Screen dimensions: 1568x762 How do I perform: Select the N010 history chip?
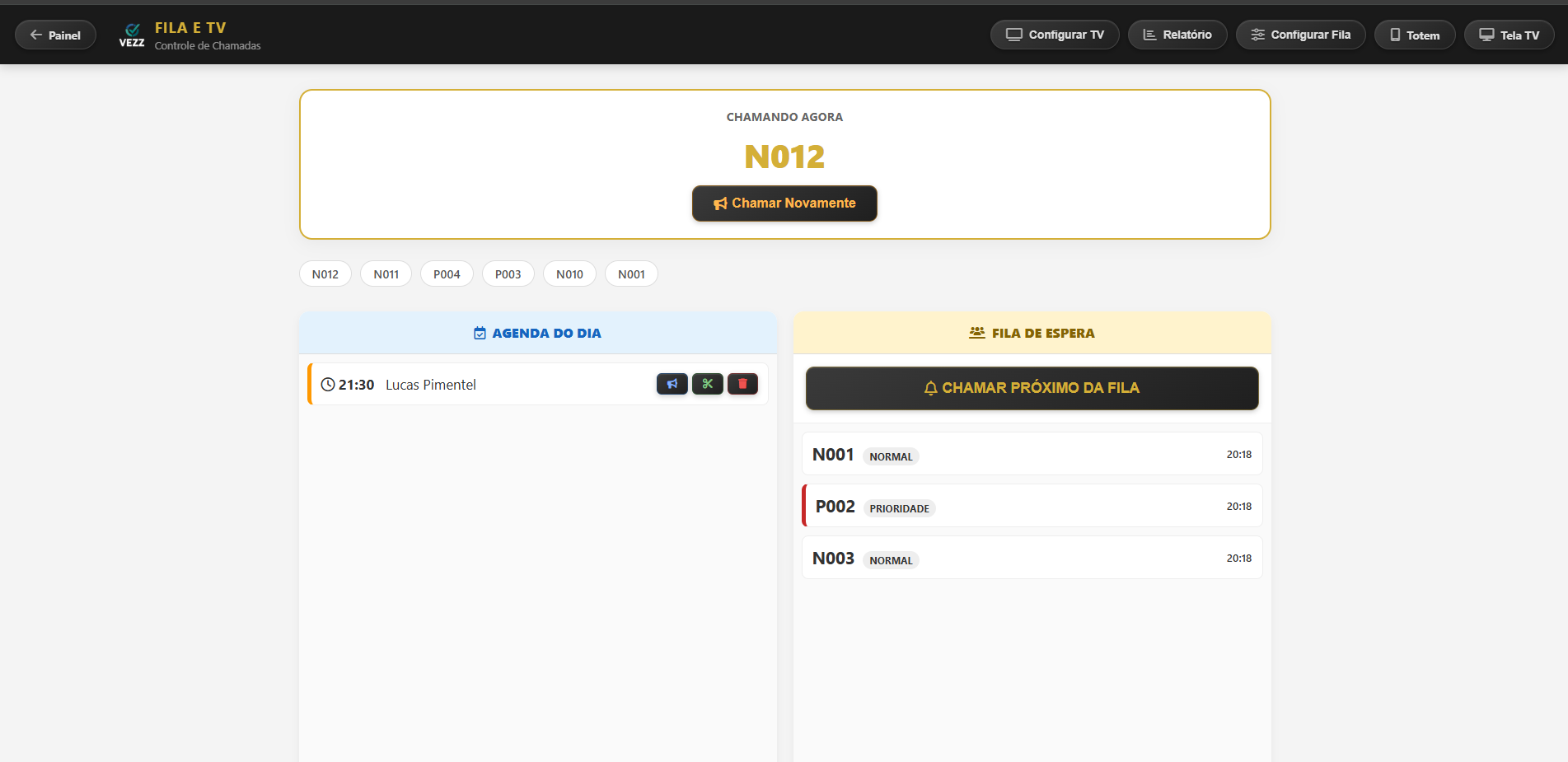point(569,274)
